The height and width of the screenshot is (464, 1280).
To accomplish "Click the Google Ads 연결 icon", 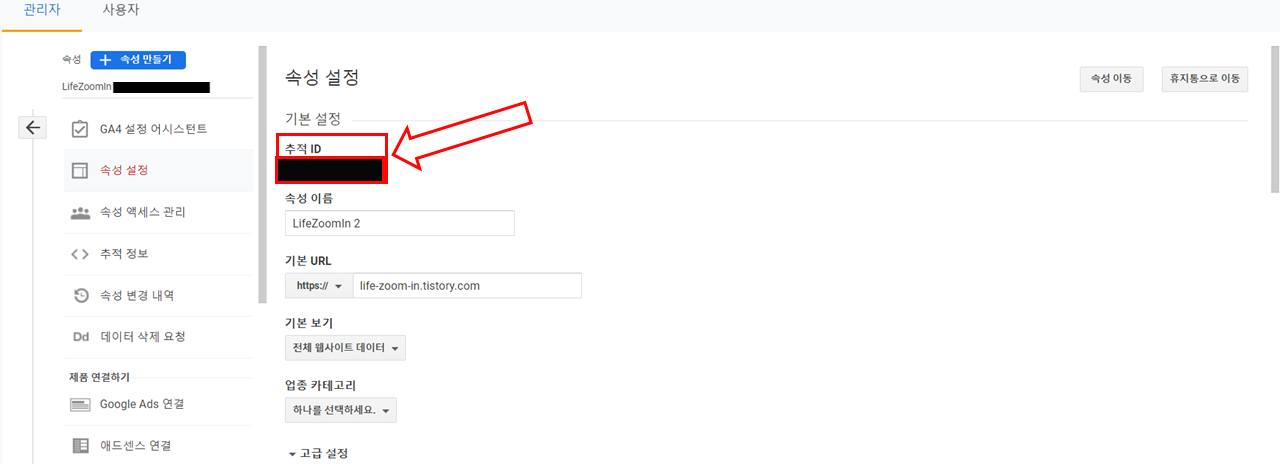I will click(80, 404).
